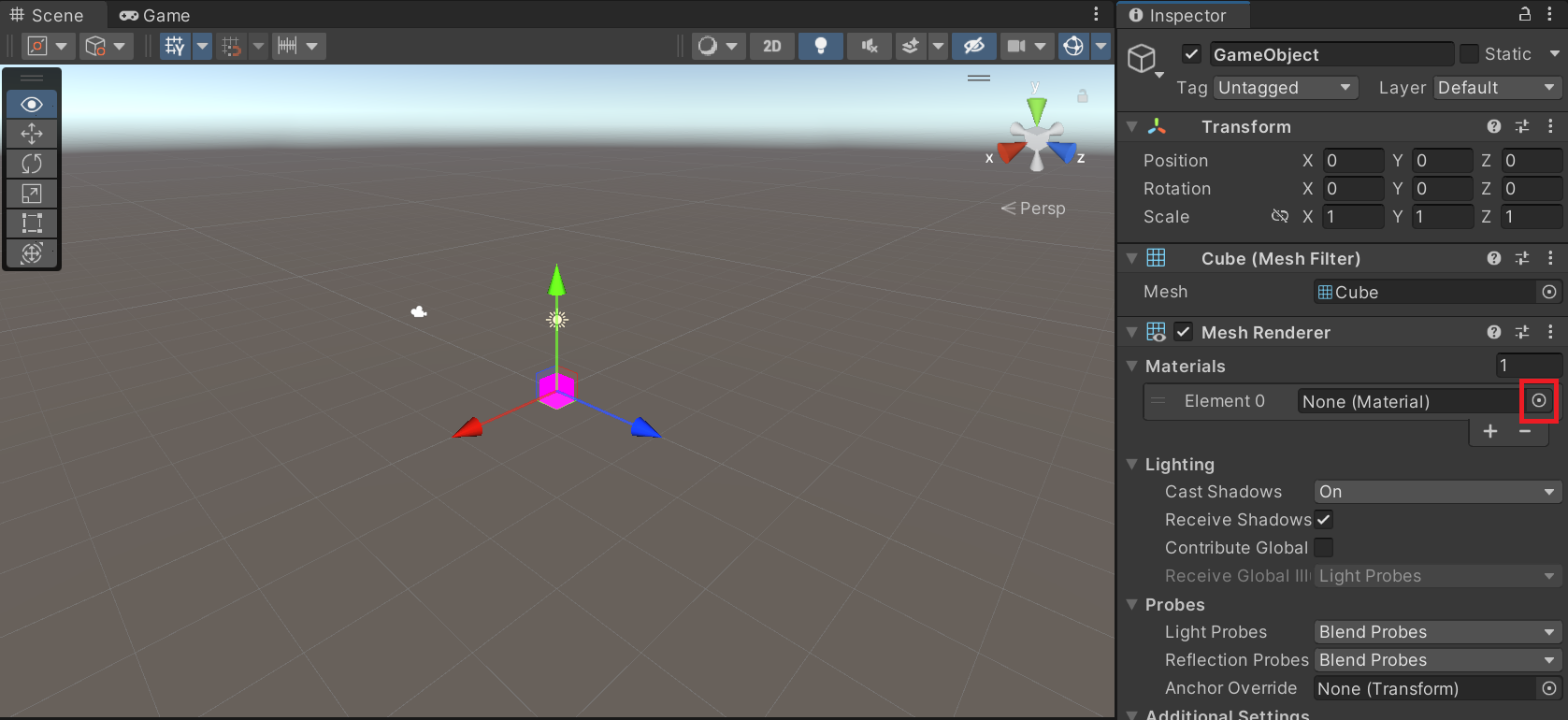
Task: Open Mesh Renderer preset selector icon
Action: pyautogui.click(x=1522, y=332)
